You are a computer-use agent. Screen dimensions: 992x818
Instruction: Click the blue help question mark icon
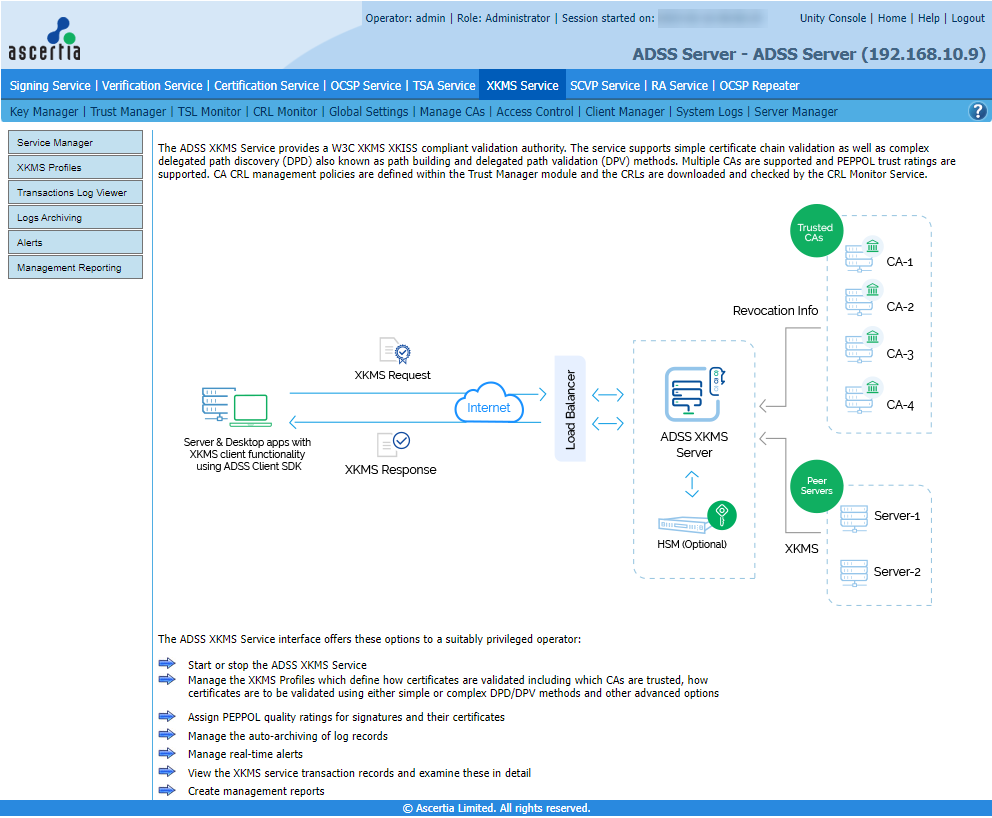978,111
